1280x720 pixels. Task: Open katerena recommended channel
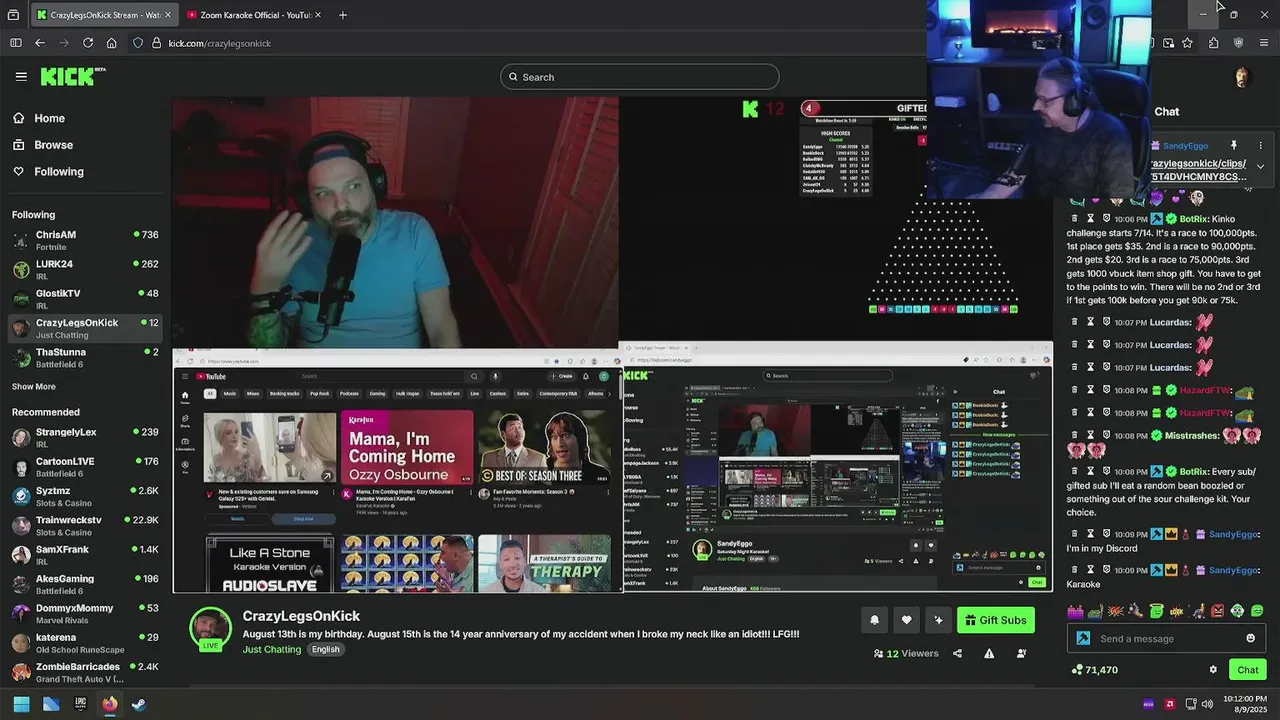[85, 643]
